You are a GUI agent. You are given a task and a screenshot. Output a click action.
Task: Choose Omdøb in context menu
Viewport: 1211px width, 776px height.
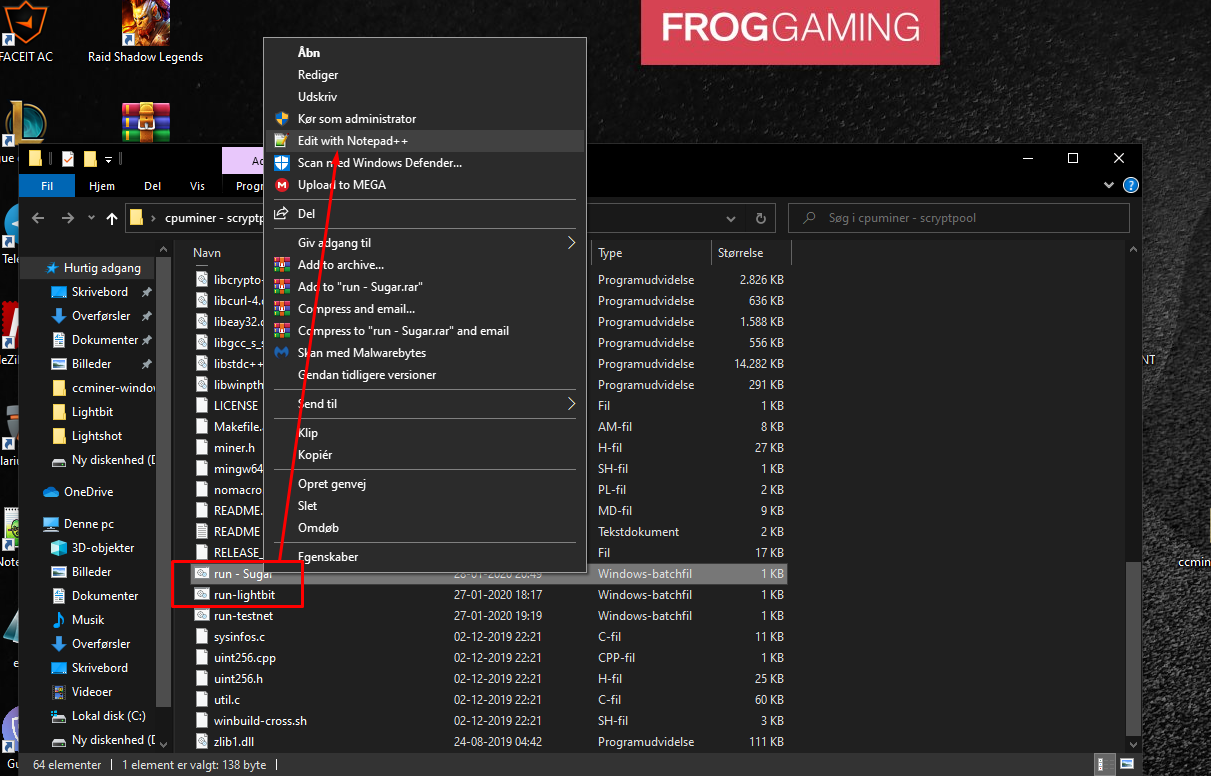(x=318, y=528)
